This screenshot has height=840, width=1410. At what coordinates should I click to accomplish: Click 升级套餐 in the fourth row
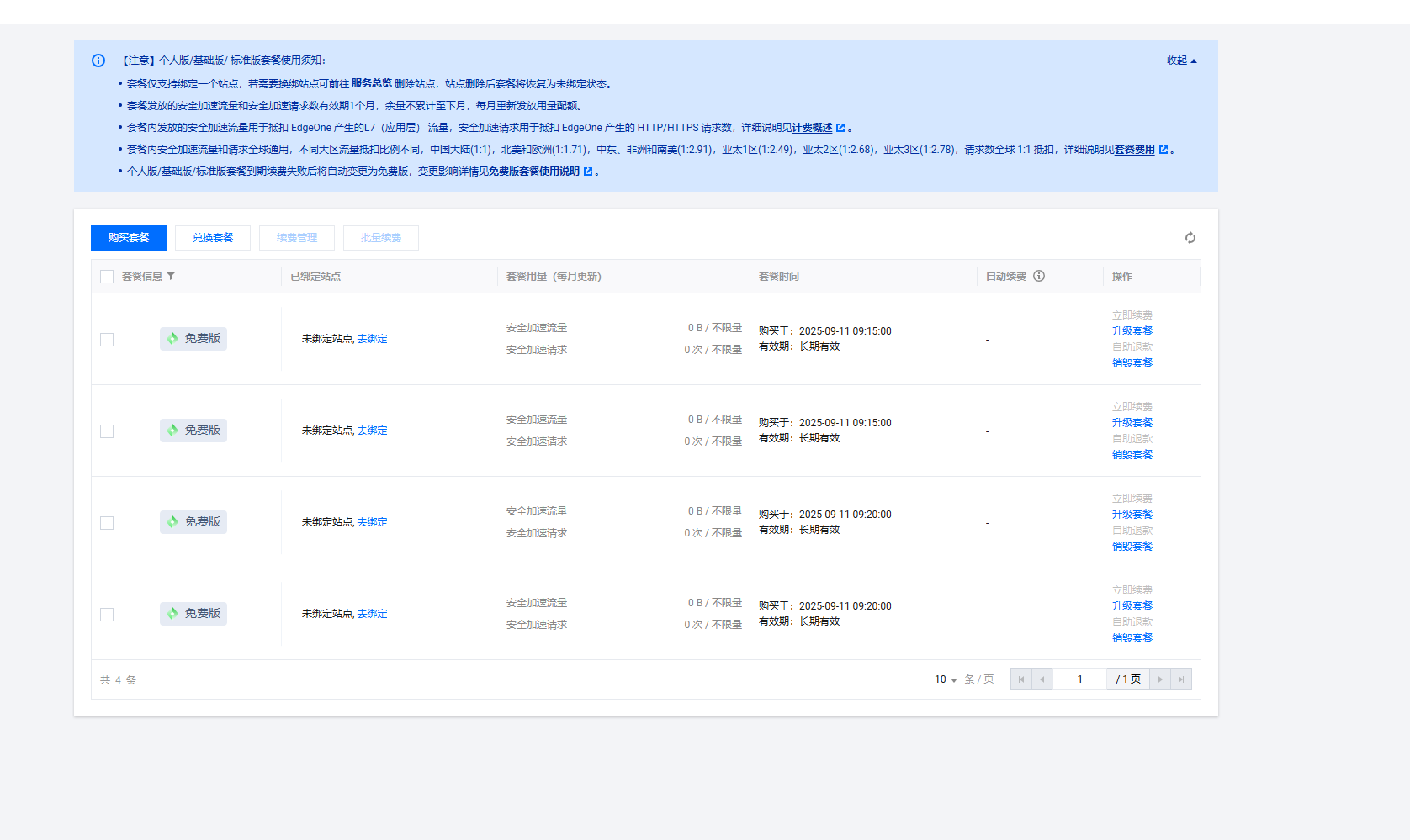(1132, 606)
